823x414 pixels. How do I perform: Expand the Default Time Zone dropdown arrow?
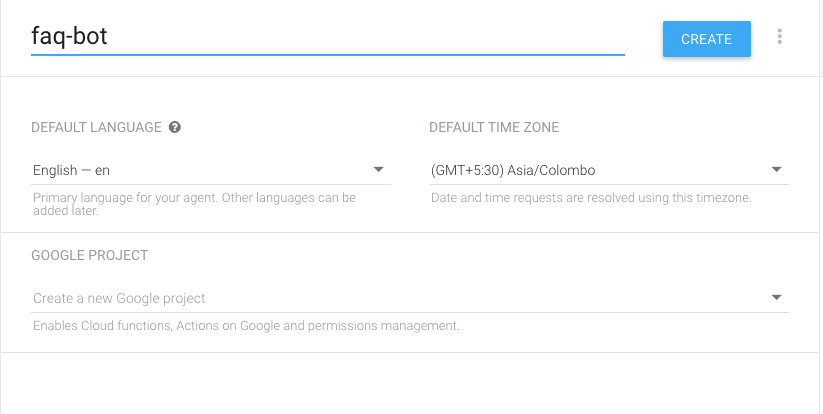(776, 169)
